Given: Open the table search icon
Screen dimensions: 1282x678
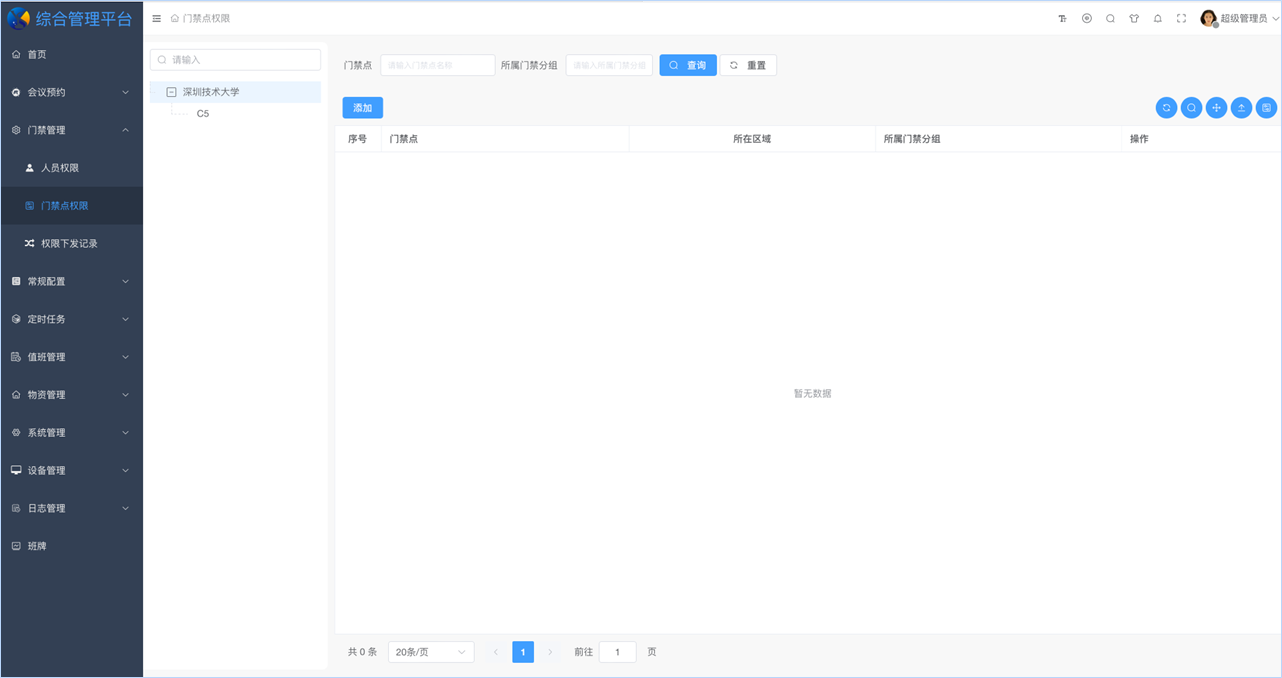Looking at the screenshot, I should pos(1191,107).
